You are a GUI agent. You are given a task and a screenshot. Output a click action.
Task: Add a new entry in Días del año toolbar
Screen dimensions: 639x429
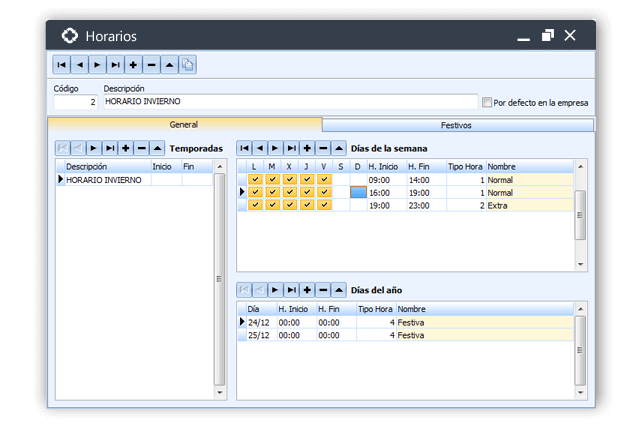point(307,290)
